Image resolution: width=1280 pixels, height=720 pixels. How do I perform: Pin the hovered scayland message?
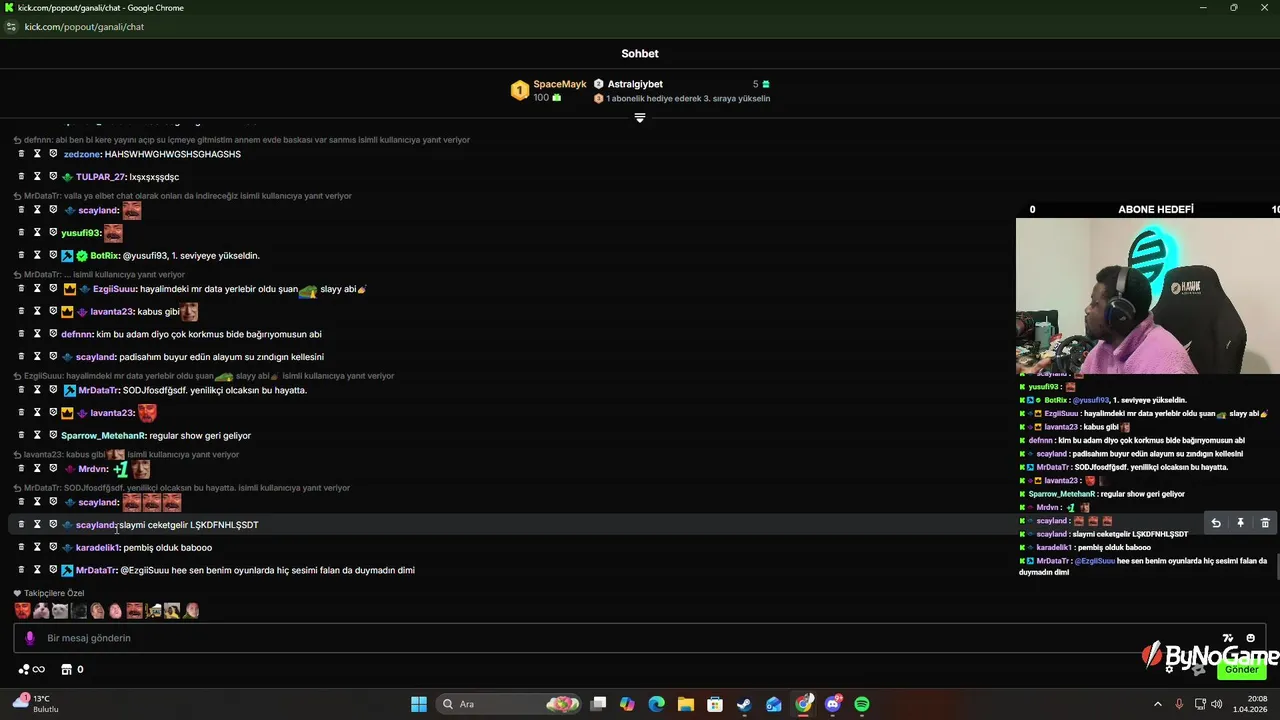[1240, 523]
